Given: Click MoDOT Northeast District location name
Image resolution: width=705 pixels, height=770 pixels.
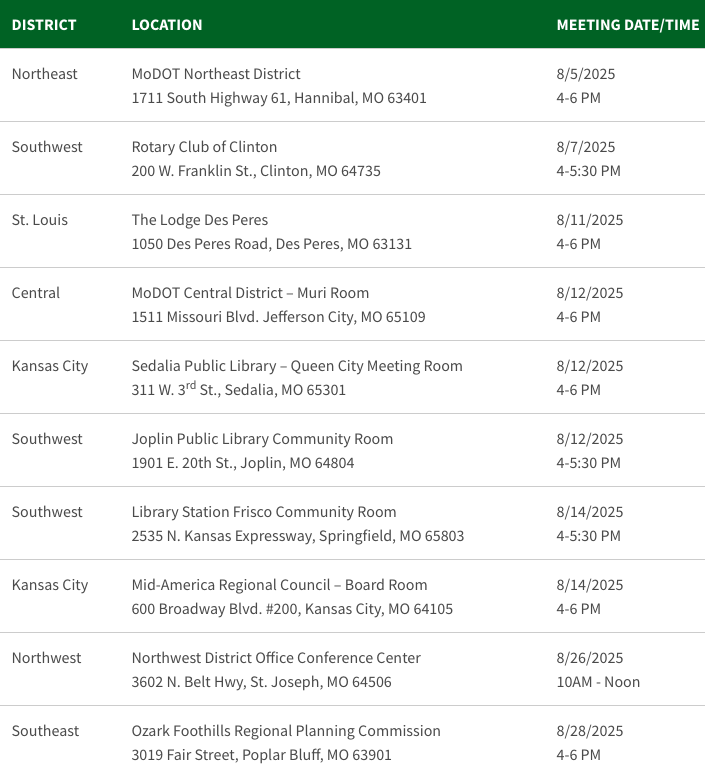Looking at the screenshot, I should pos(216,74).
